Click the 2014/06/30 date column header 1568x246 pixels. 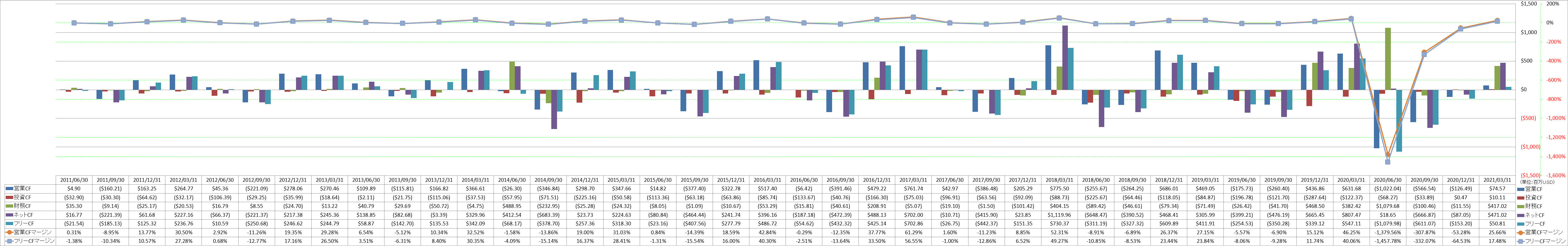pyautogui.click(x=511, y=180)
